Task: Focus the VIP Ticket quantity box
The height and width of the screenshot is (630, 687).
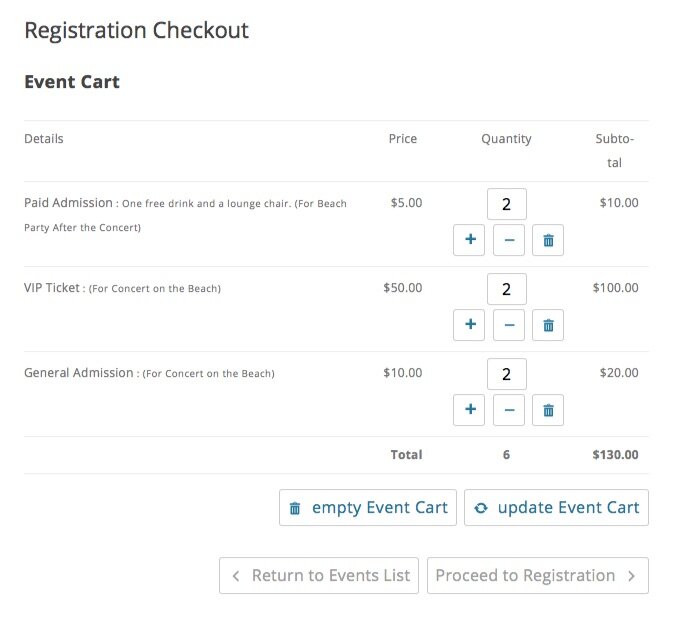Action: tap(507, 289)
